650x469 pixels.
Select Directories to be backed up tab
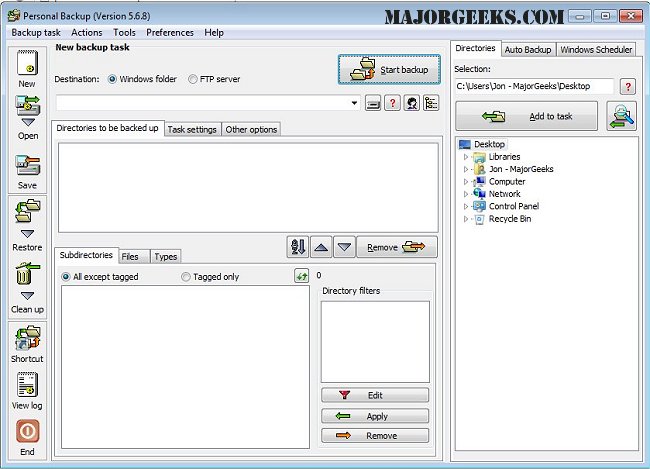point(107,128)
